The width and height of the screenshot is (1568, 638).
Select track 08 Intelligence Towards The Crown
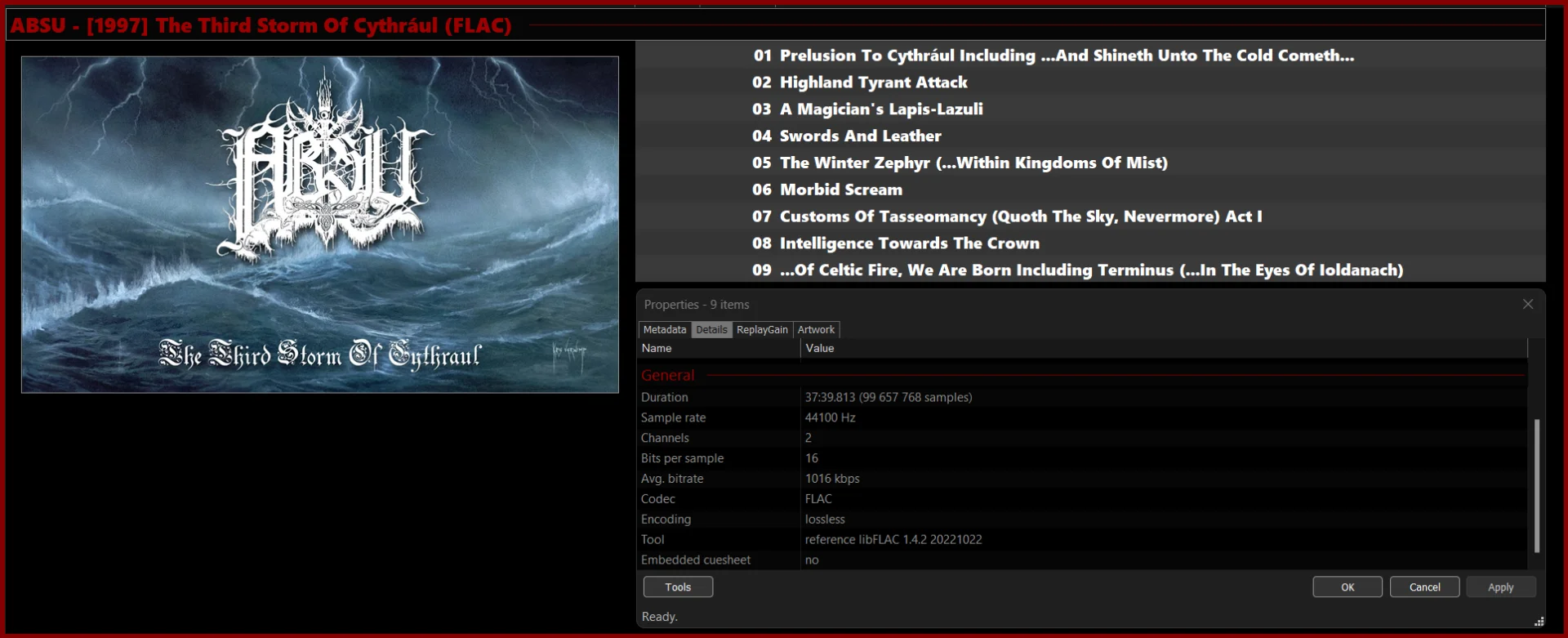pyautogui.click(x=1090, y=243)
